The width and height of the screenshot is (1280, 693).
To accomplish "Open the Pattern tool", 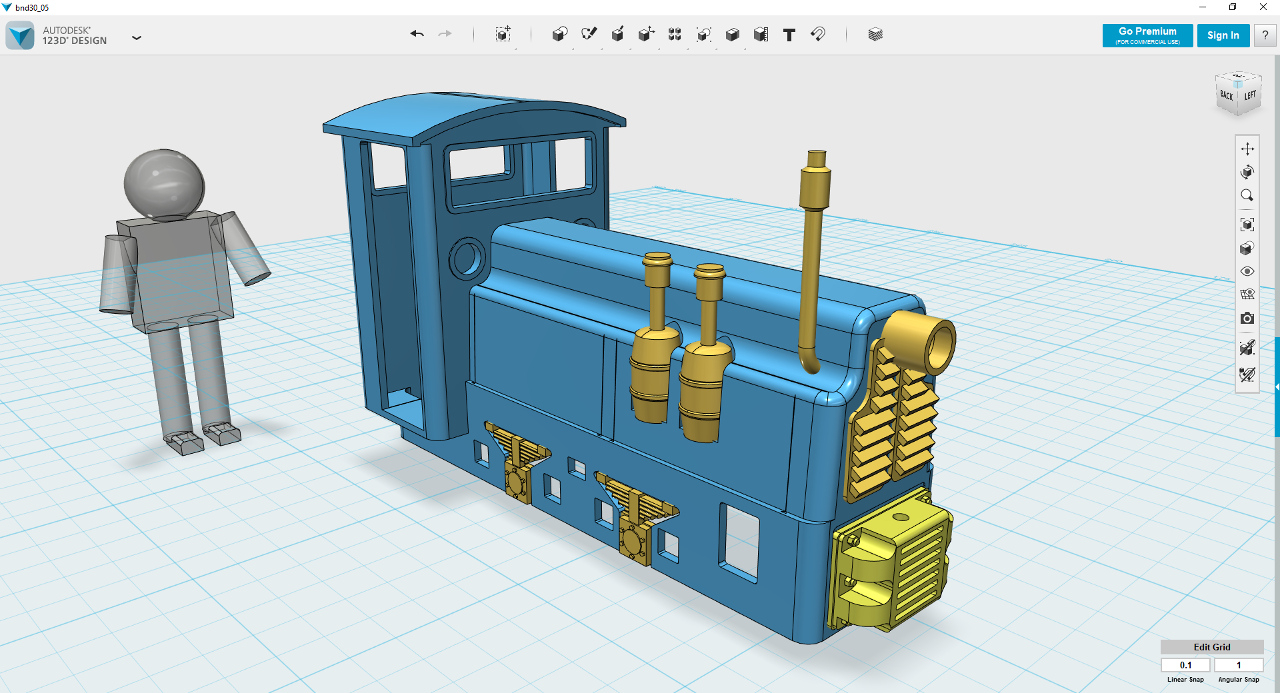I will (675, 34).
